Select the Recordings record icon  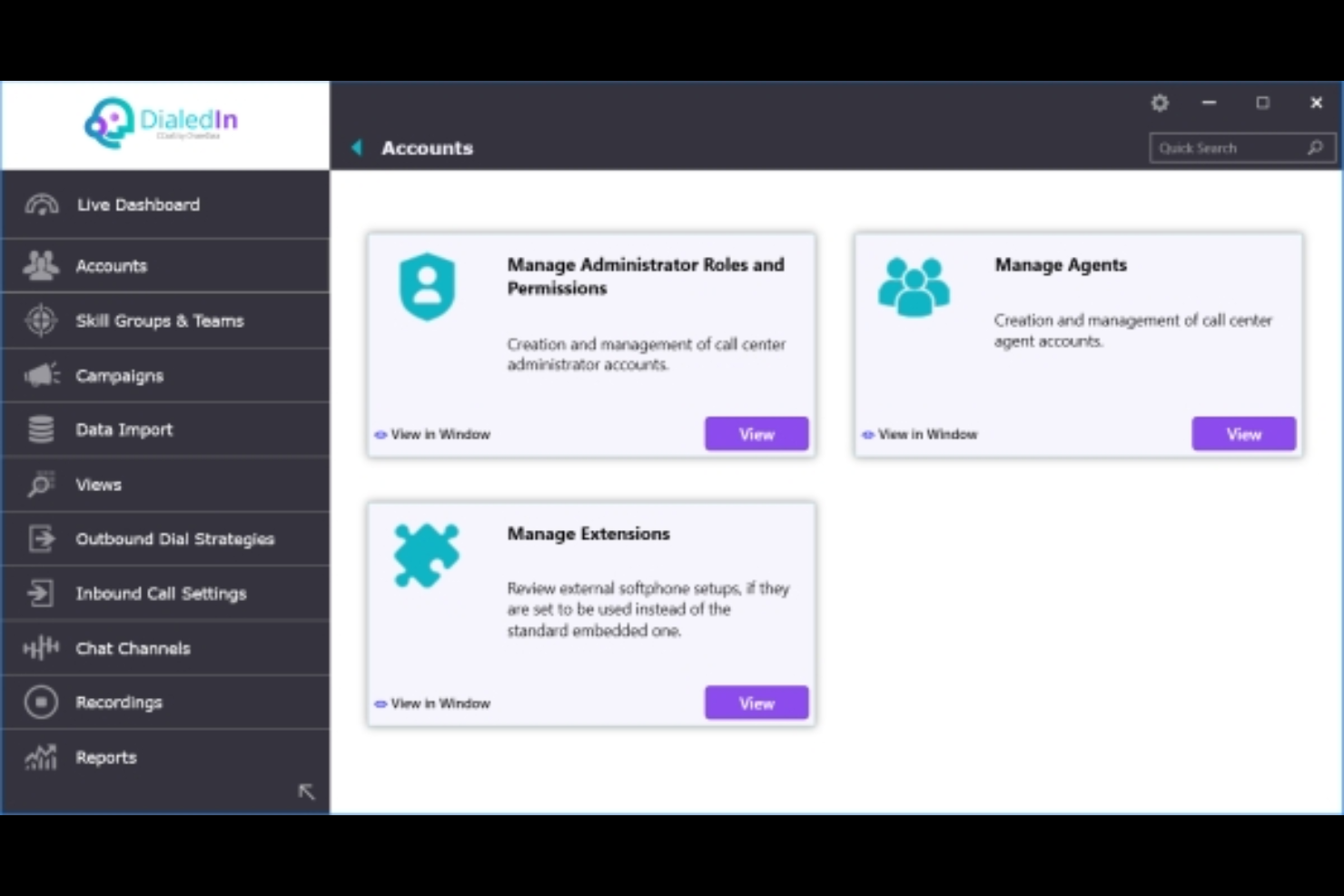(x=40, y=702)
